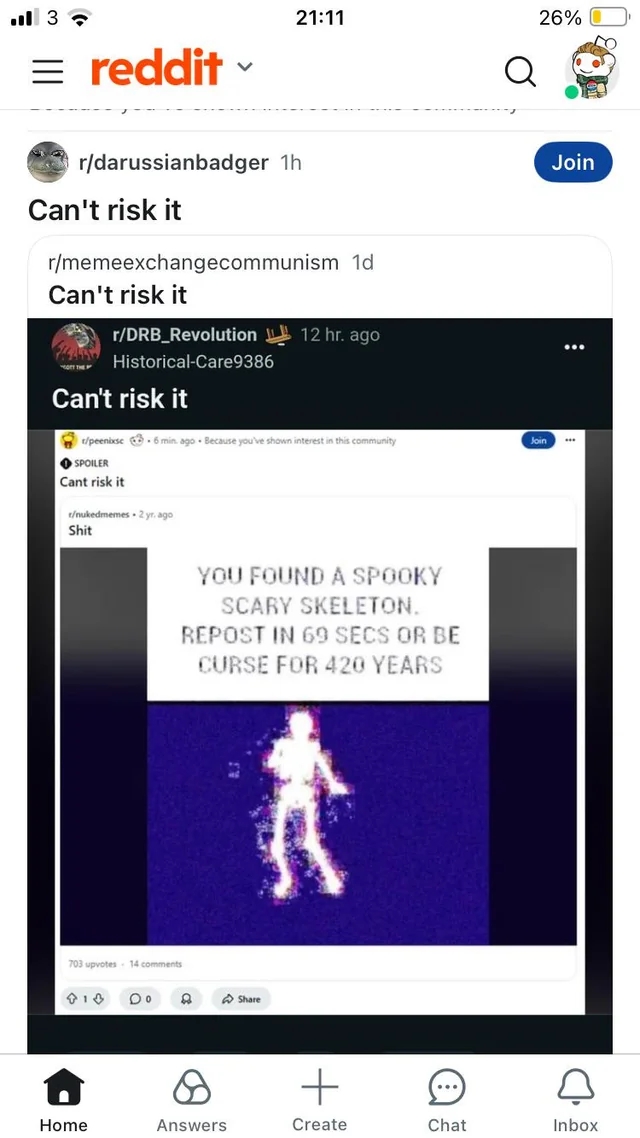The width and height of the screenshot is (640, 1138).
Task: View the spooky skeleton meme image
Action: (x=318, y=746)
